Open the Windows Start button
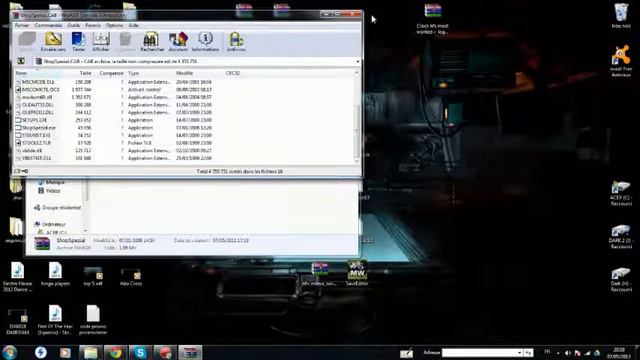Viewport: 640px width, 360px height. point(9,352)
